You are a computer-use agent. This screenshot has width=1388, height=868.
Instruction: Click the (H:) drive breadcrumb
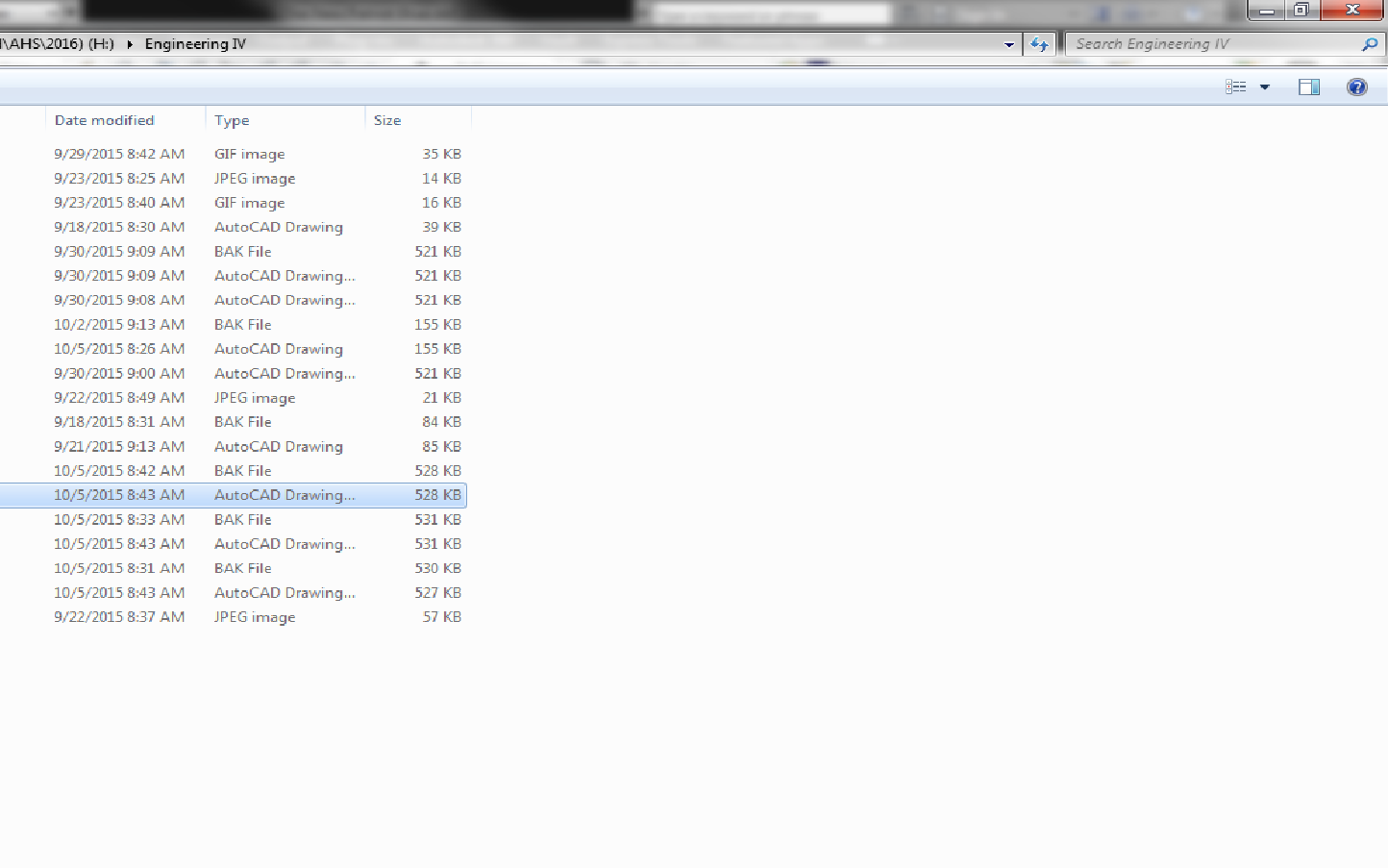point(101,44)
